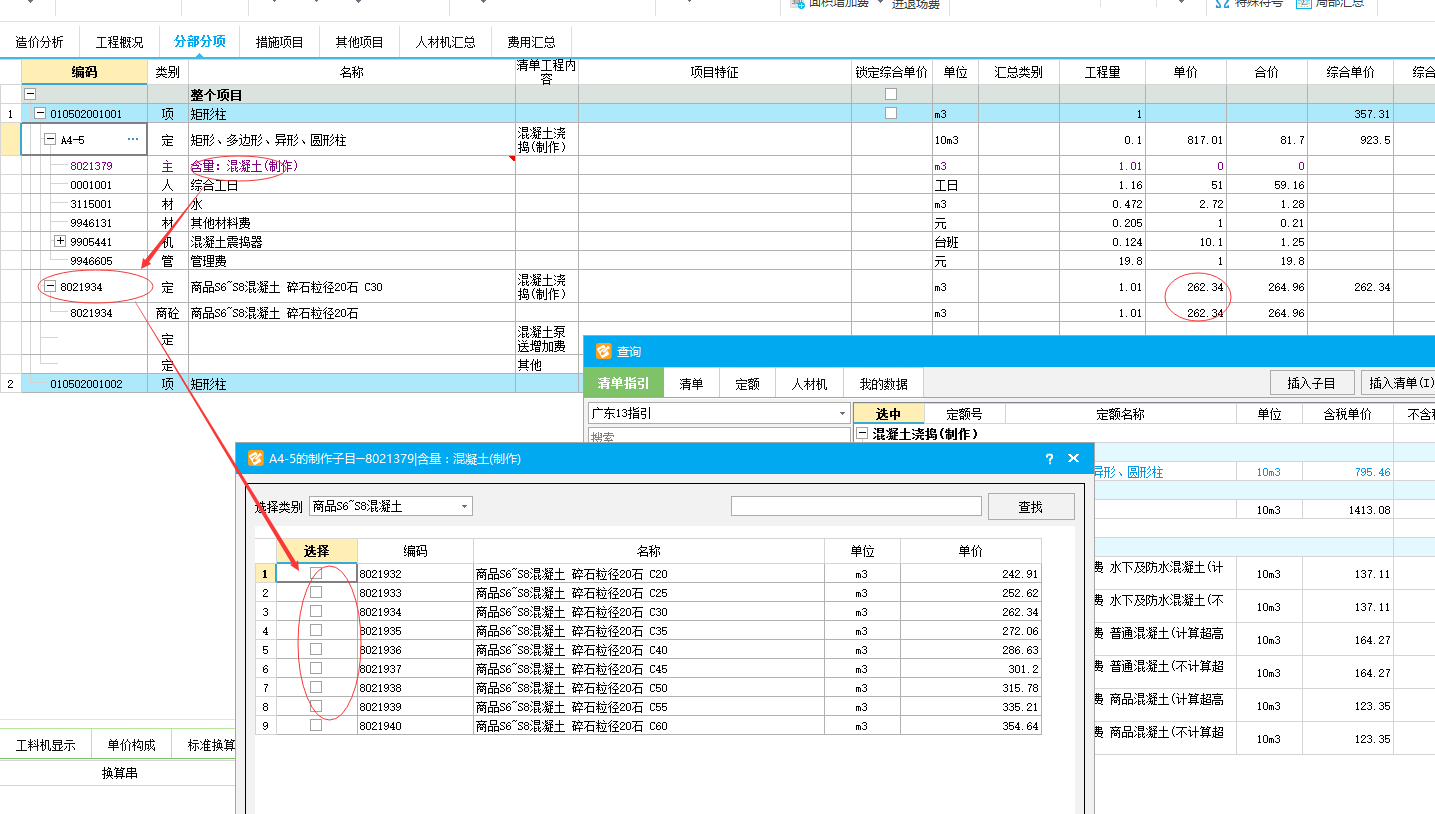Toggle 锁定综合单价 checkbox for 整个项目 row
The height and width of the screenshot is (814, 1435).
[891, 94]
